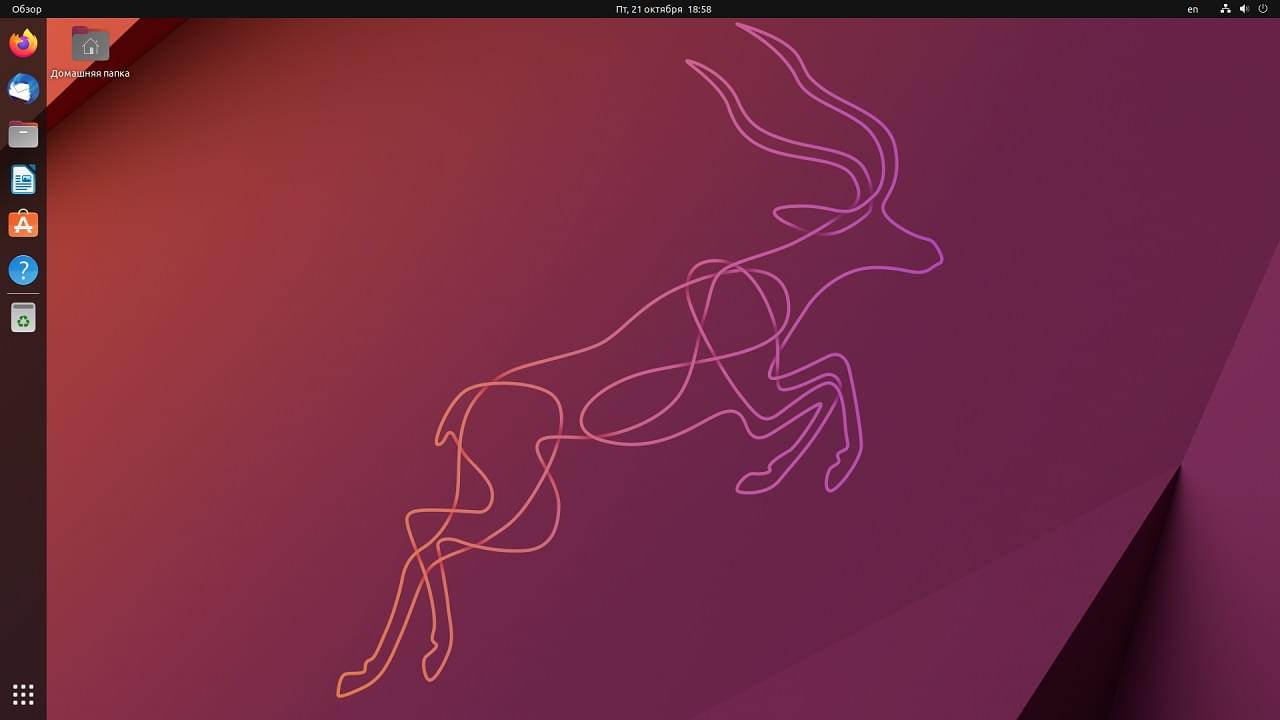Click the network status icon
1280x720 pixels.
[x=1226, y=9]
